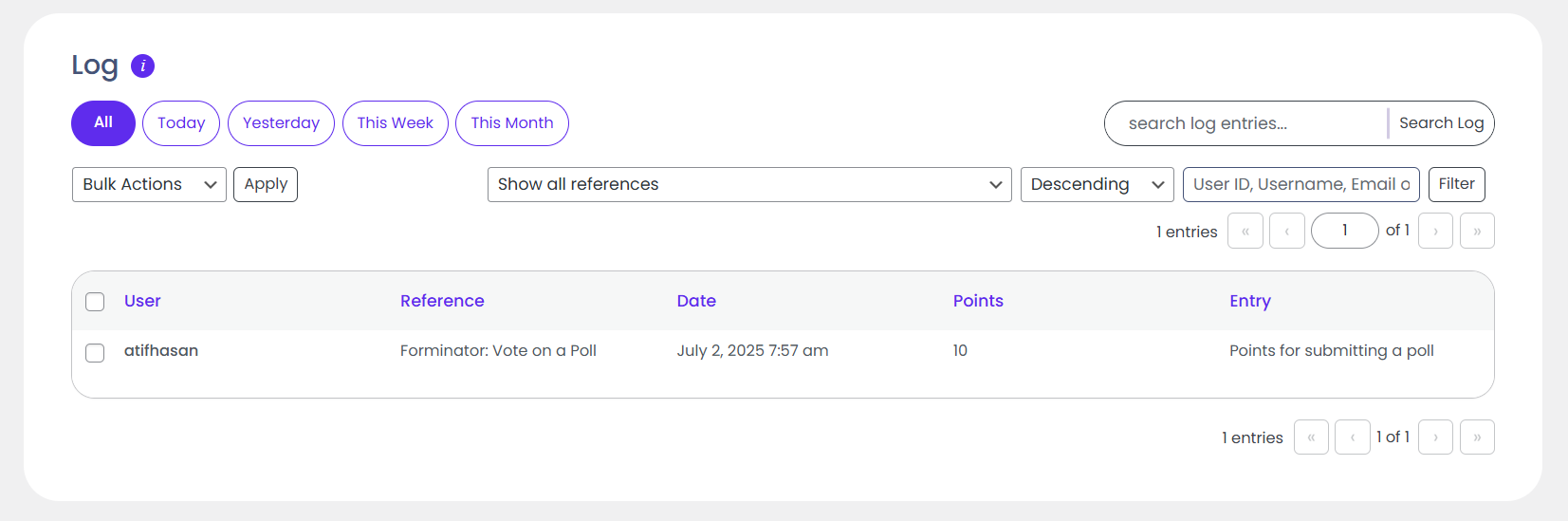Switch to the This Week filter

click(395, 123)
